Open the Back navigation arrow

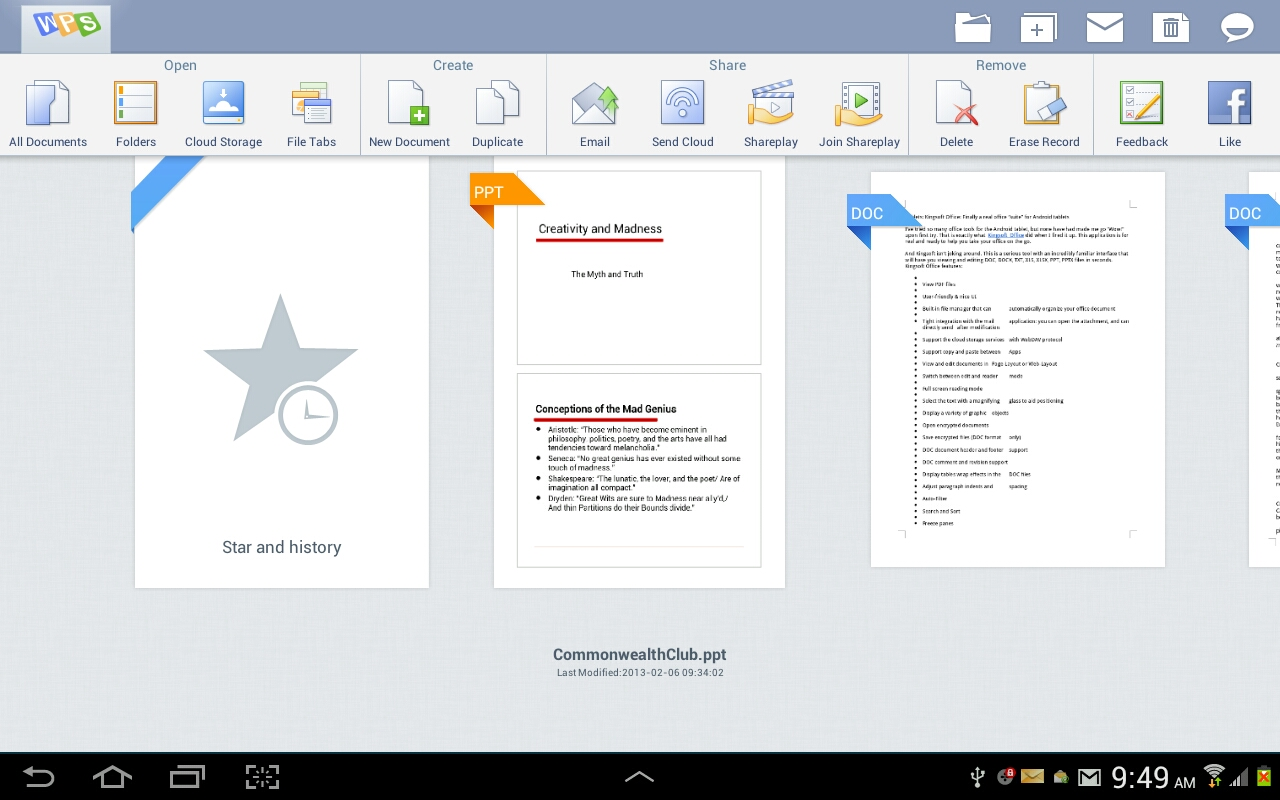point(40,776)
